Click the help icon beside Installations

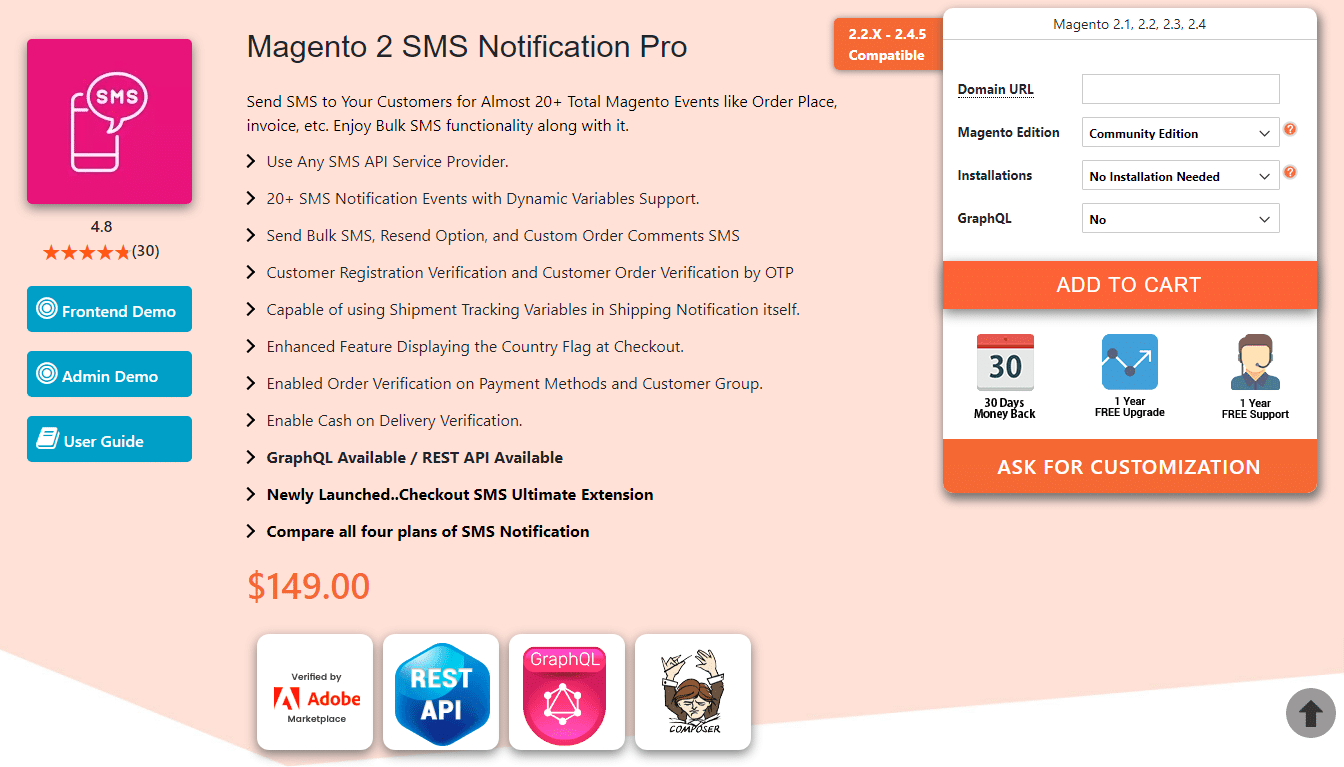pyautogui.click(x=1290, y=173)
